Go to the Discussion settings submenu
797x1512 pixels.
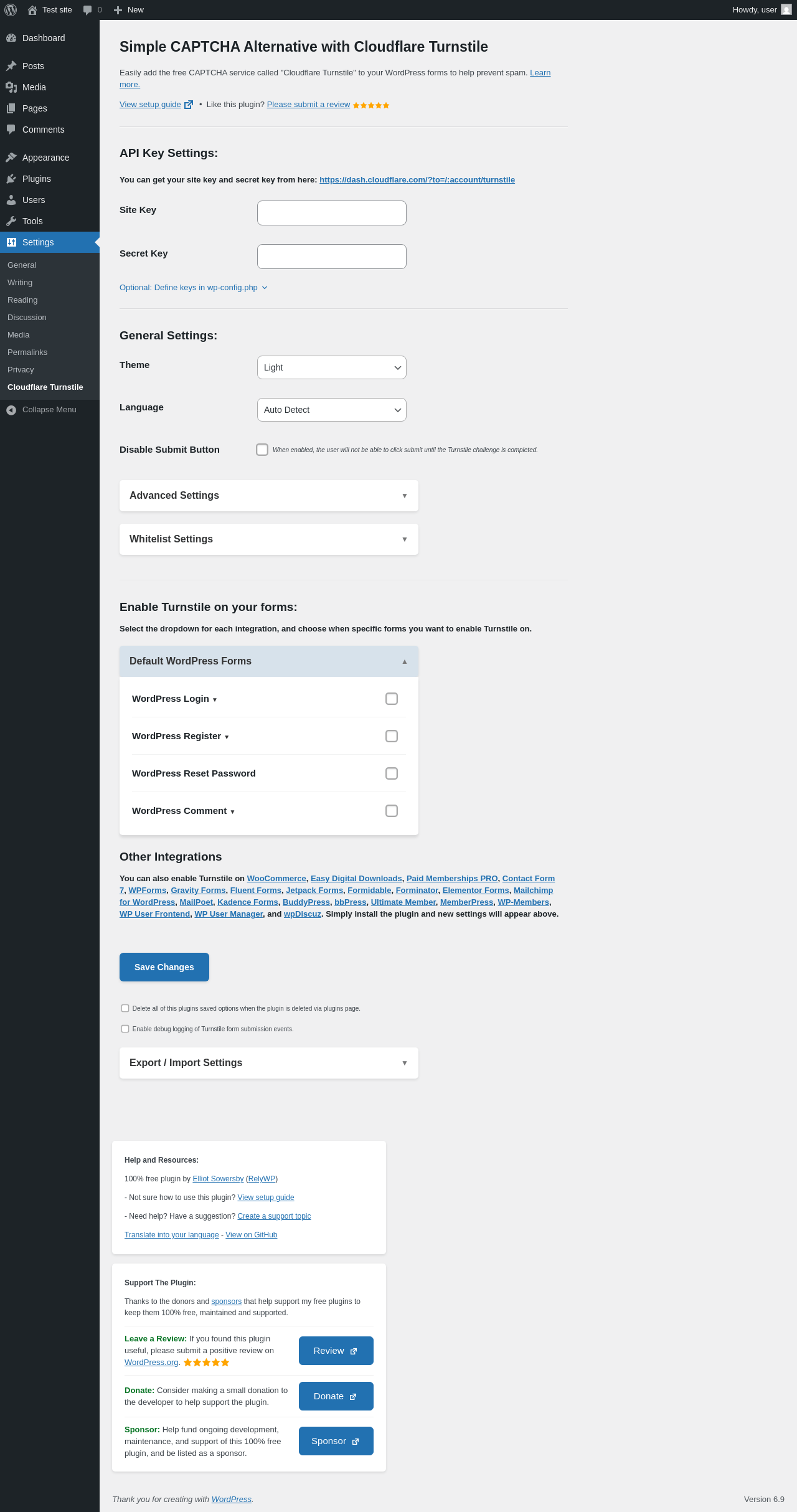(x=27, y=318)
